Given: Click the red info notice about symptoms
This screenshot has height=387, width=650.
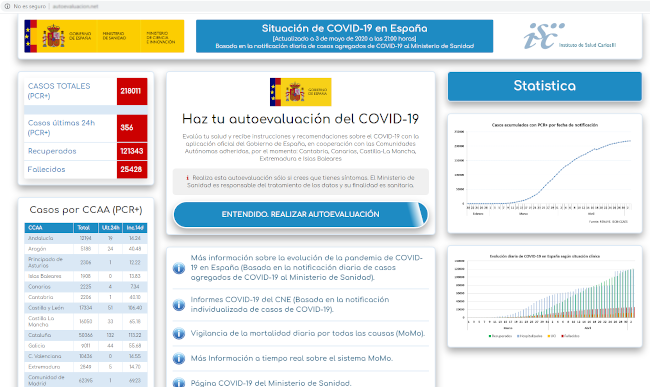Looking at the screenshot, I should (x=301, y=181).
